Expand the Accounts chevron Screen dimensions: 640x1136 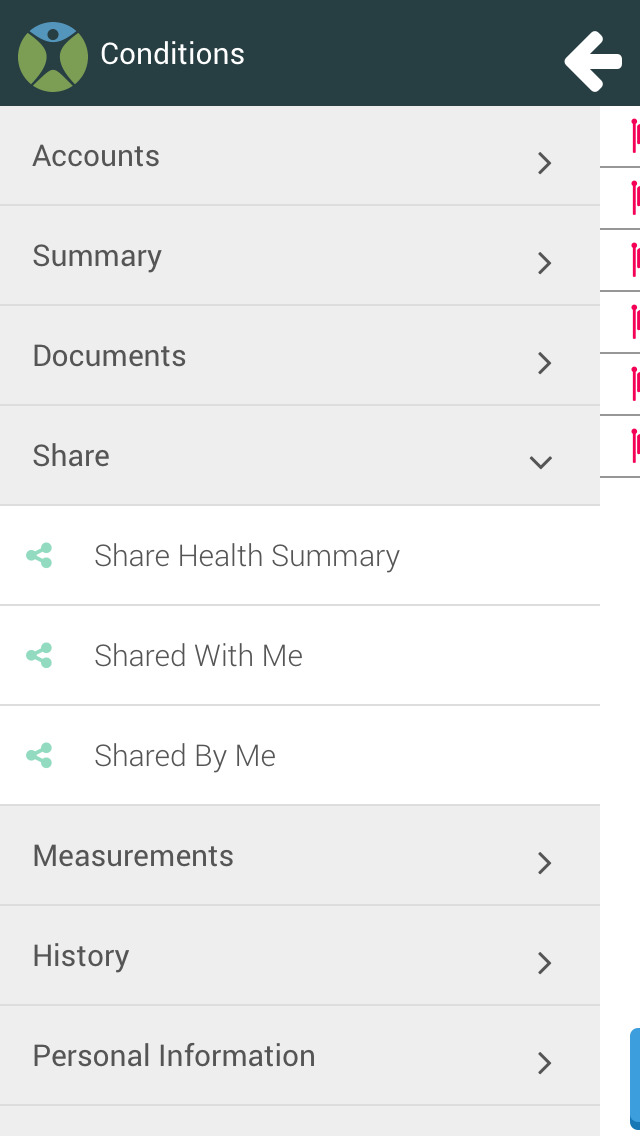point(544,164)
